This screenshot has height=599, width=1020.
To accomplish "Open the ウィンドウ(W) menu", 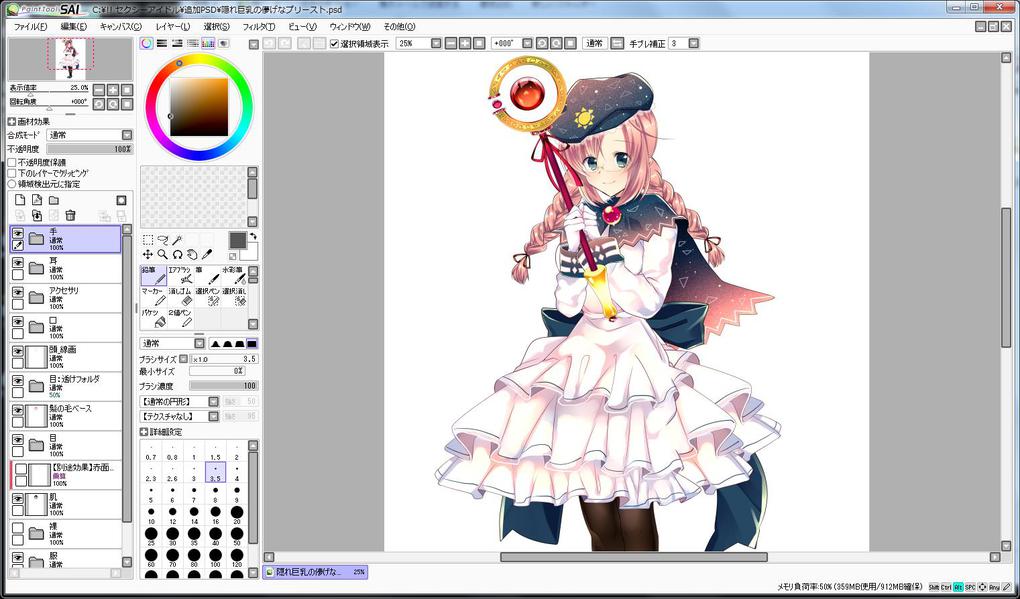I will (349, 27).
